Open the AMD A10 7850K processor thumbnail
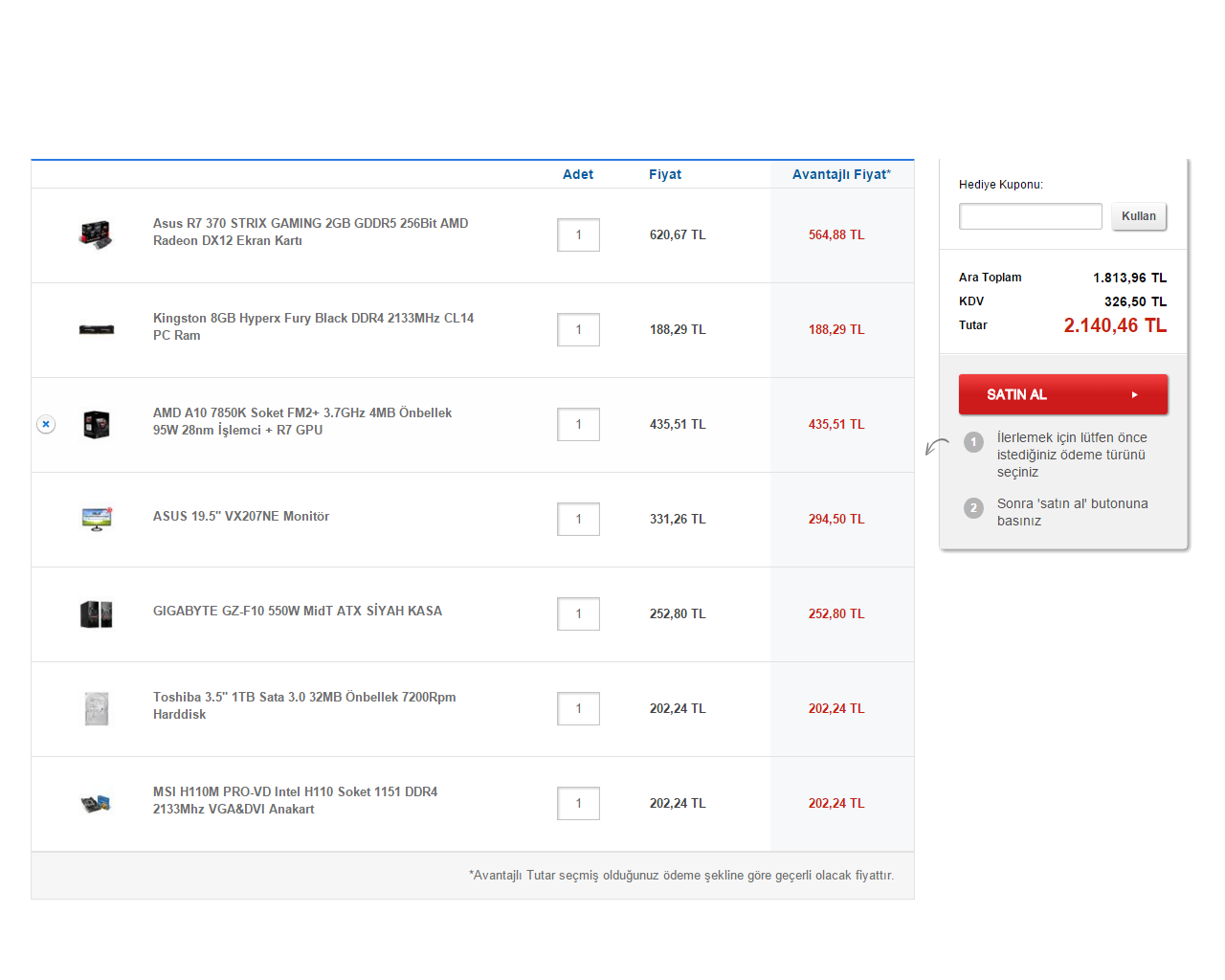 coord(97,424)
